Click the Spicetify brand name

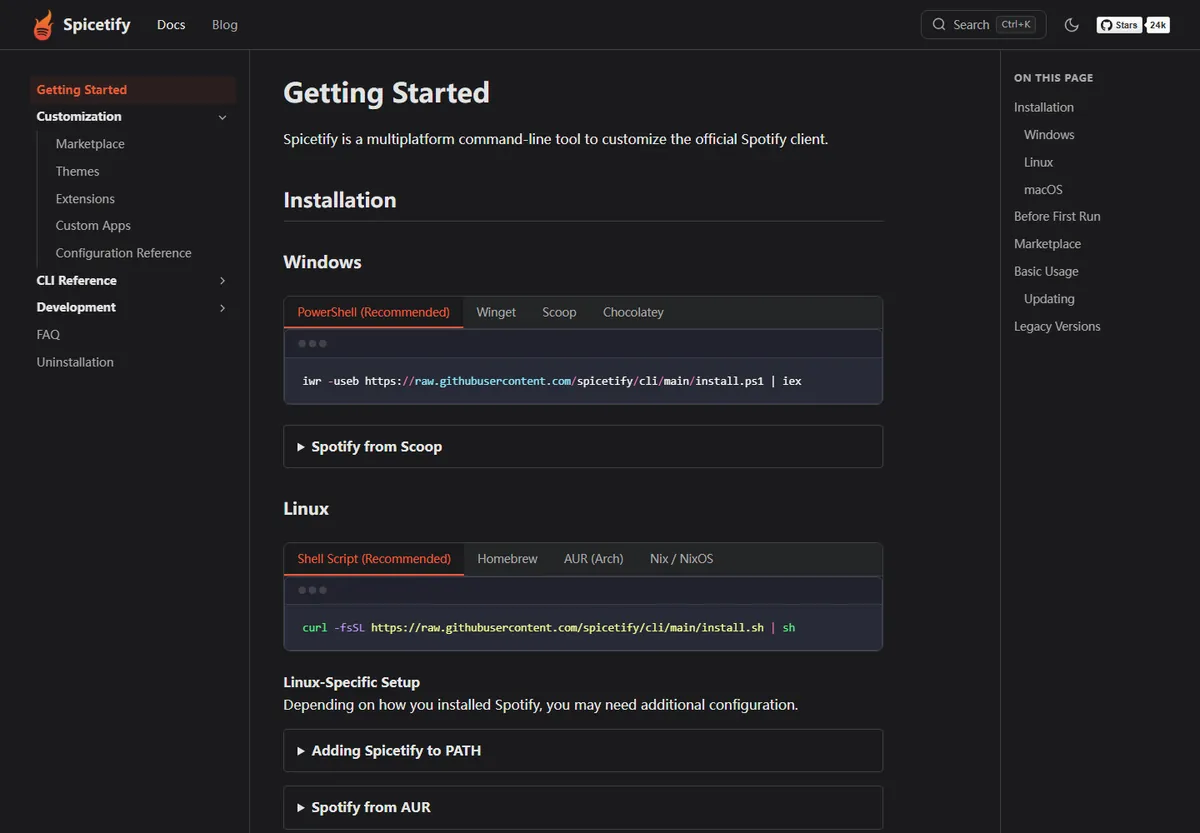click(97, 25)
